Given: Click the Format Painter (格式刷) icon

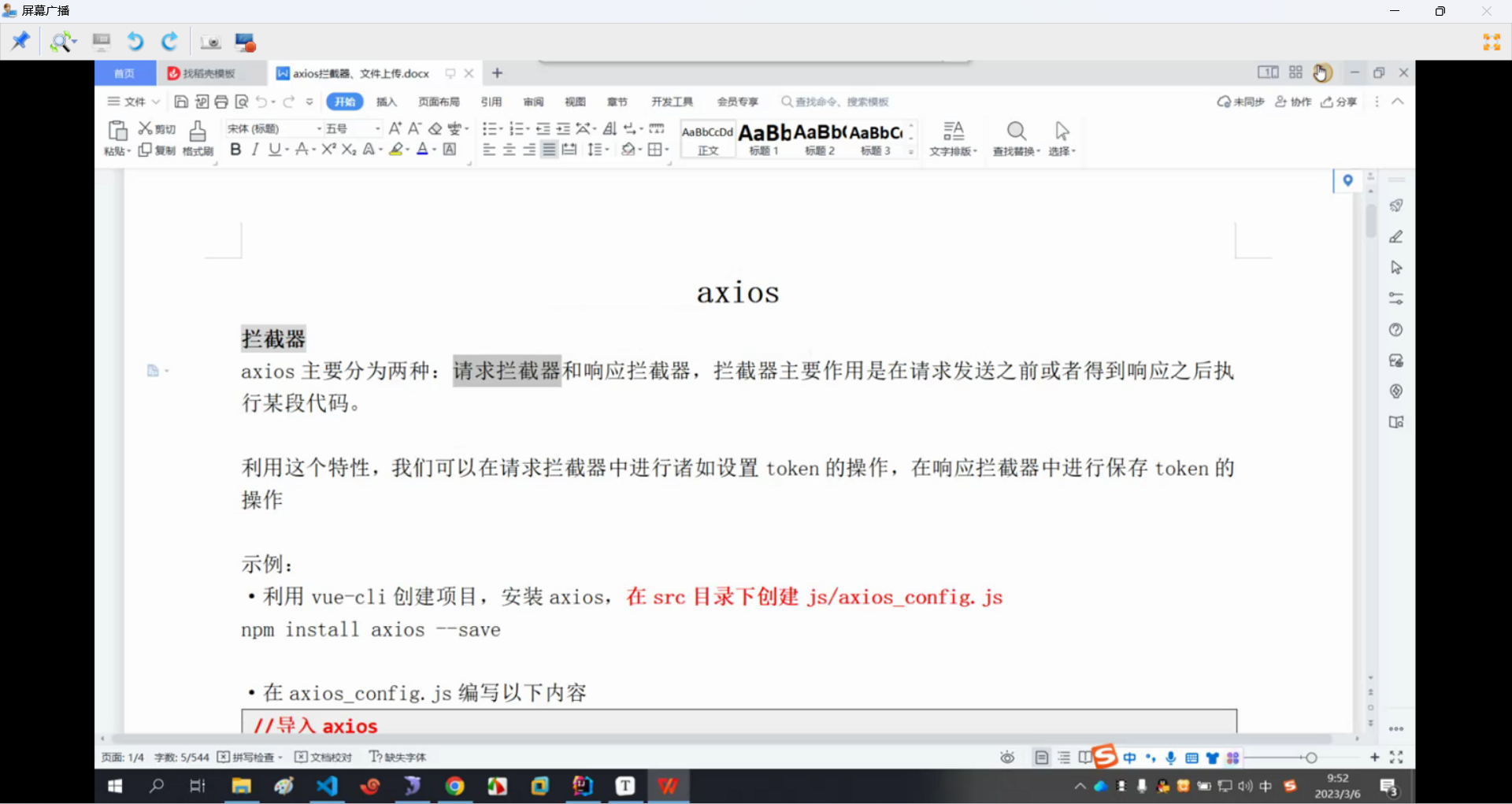Looking at the screenshot, I should point(198,137).
